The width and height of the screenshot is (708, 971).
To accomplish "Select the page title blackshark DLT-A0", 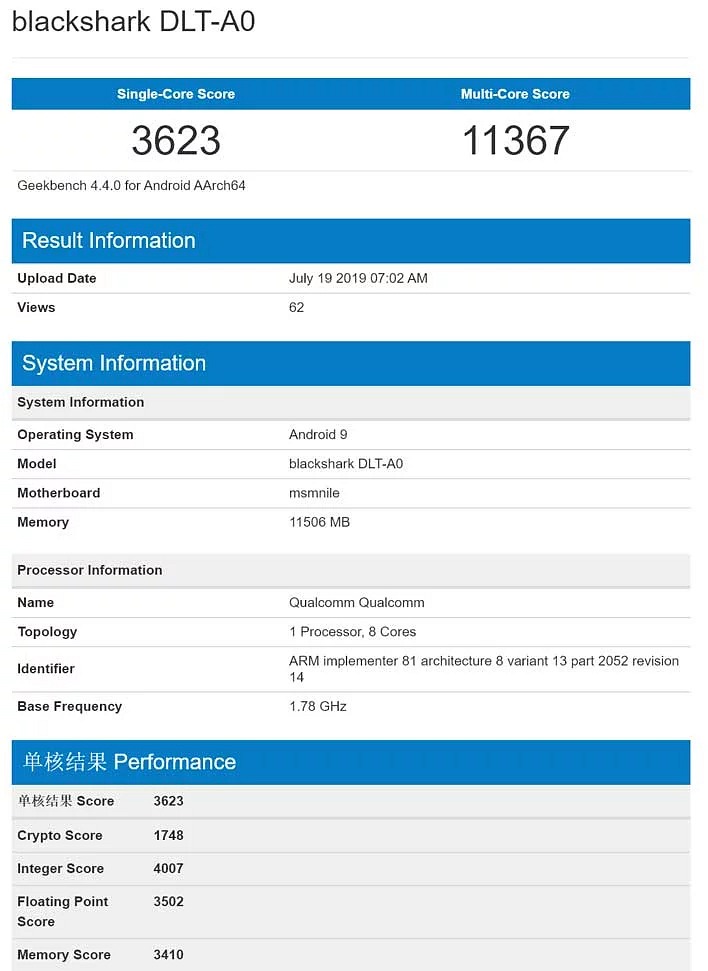I will pos(133,22).
